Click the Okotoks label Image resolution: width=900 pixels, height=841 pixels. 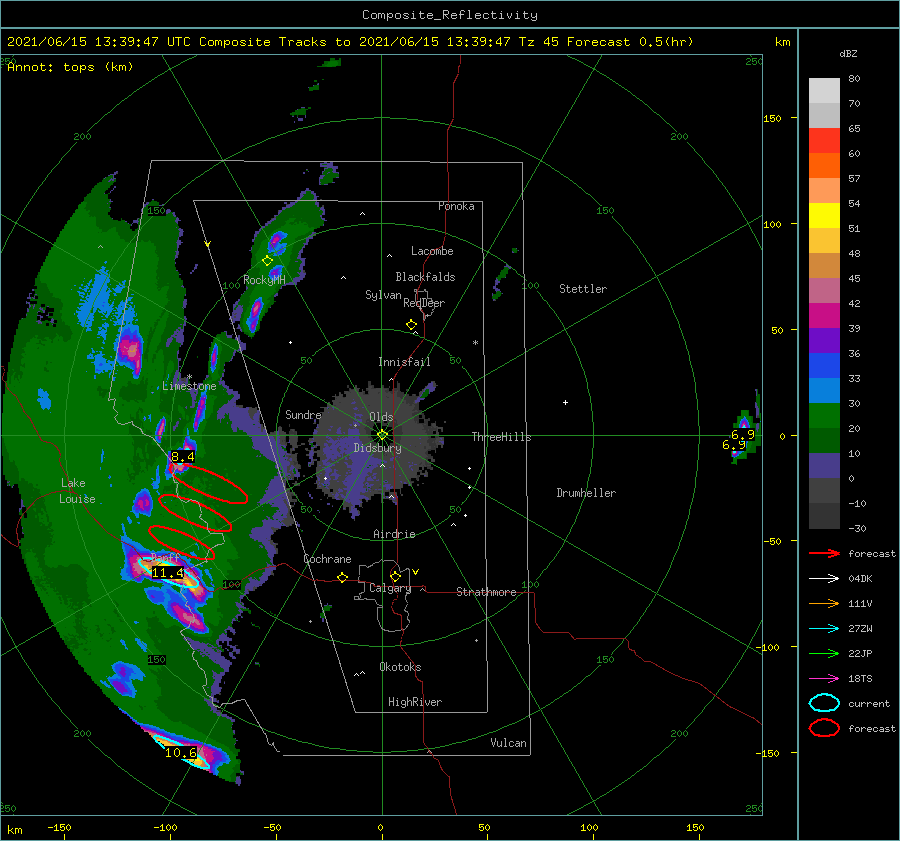tap(400, 667)
